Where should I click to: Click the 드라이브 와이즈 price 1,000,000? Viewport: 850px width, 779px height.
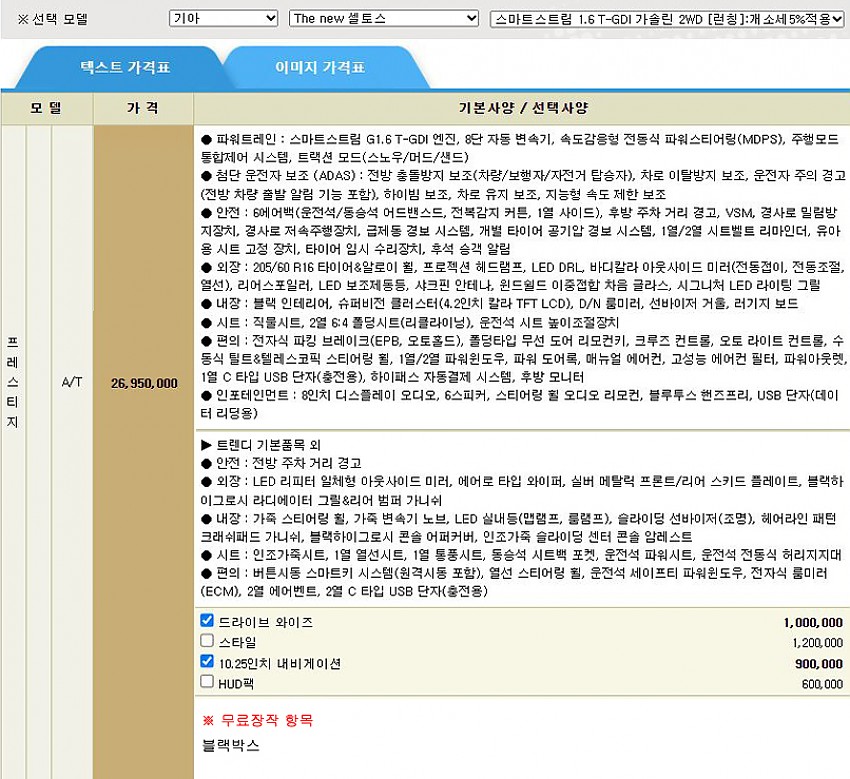(813, 622)
